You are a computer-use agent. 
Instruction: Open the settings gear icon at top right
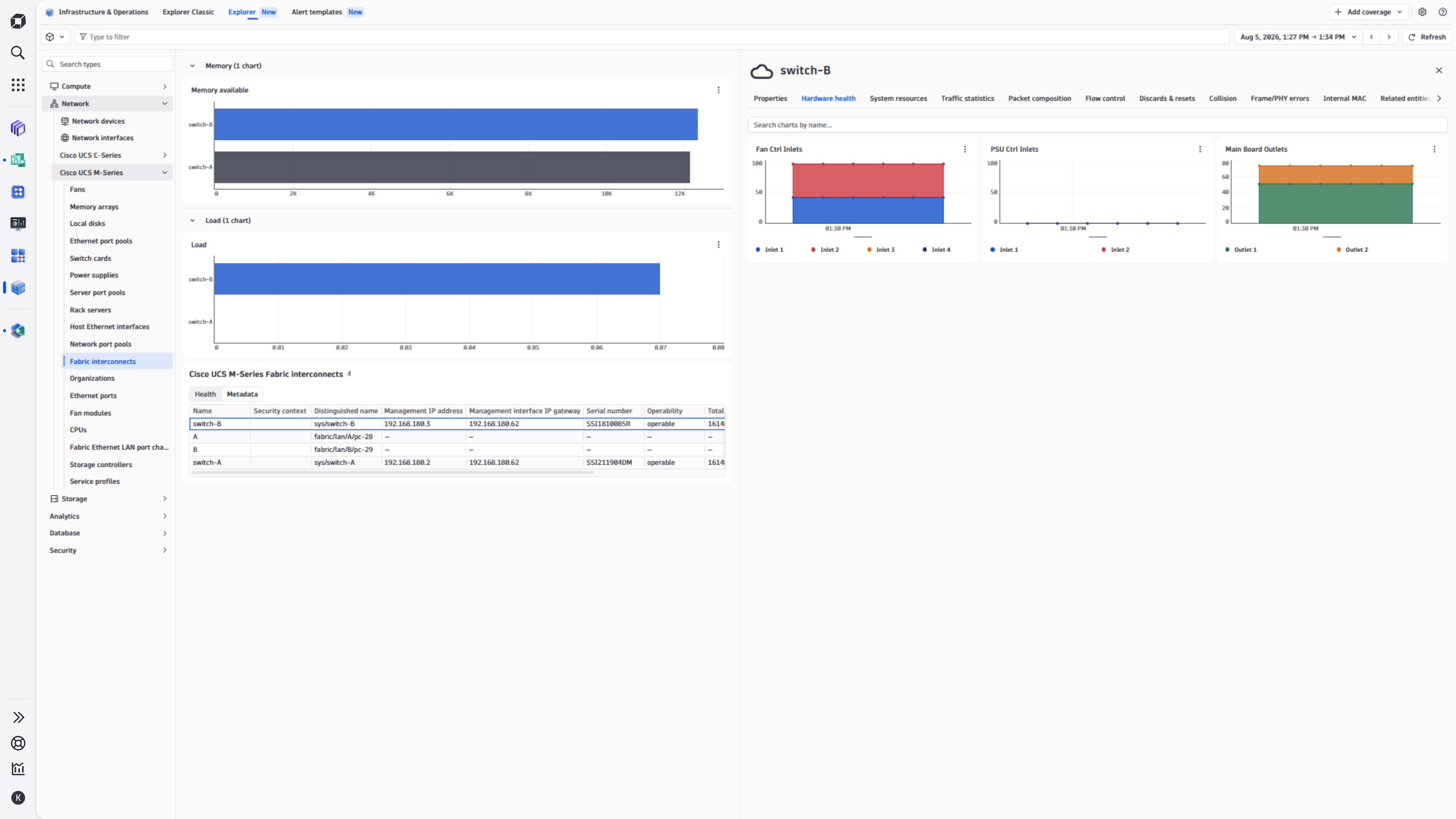(1422, 12)
